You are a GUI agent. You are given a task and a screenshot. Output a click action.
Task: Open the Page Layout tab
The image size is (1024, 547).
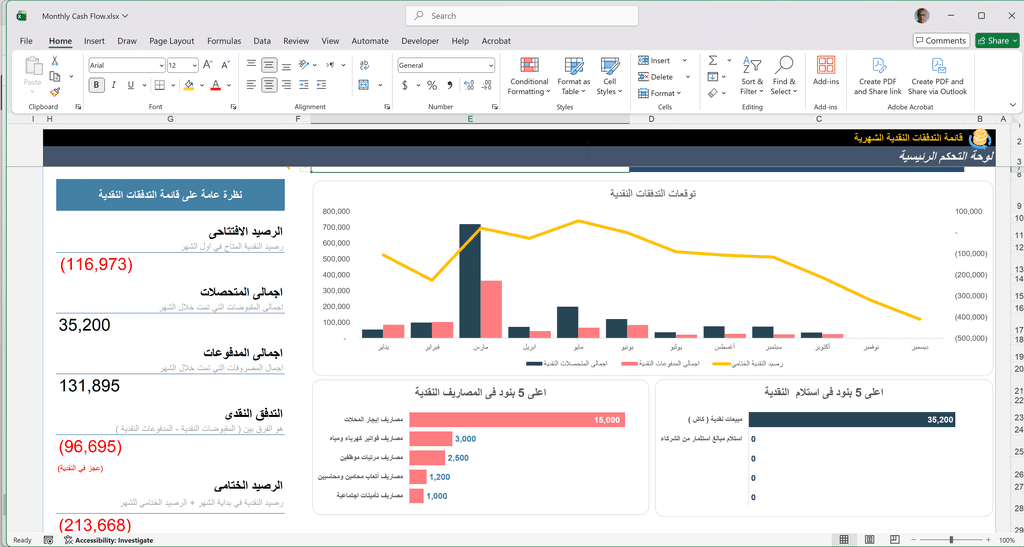tap(171, 40)
